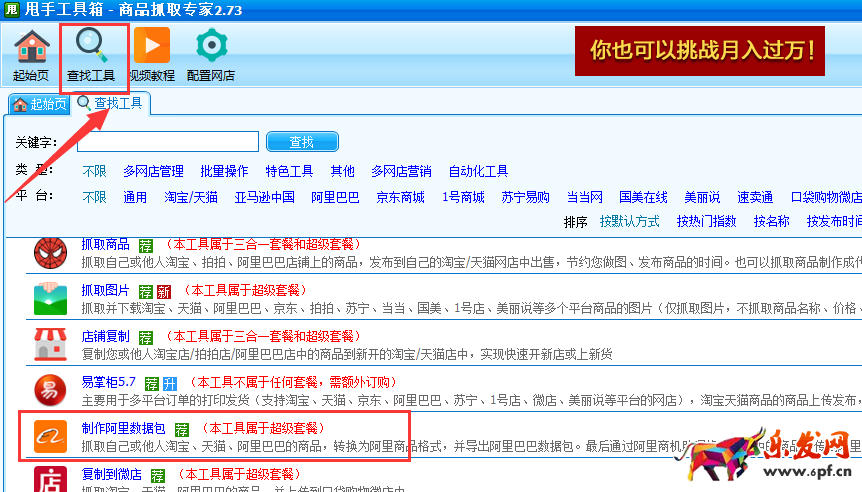Image resolution: width=862 pixels, height=492 pixels.
Task: Click the 抓取图片 note （本工具属于超级套餐）
Action: coord(246,290)
